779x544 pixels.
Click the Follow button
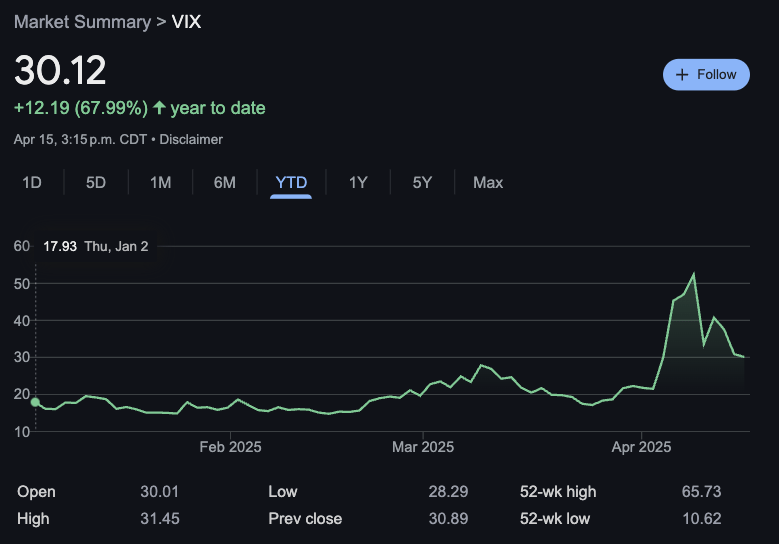pos(706,75)
